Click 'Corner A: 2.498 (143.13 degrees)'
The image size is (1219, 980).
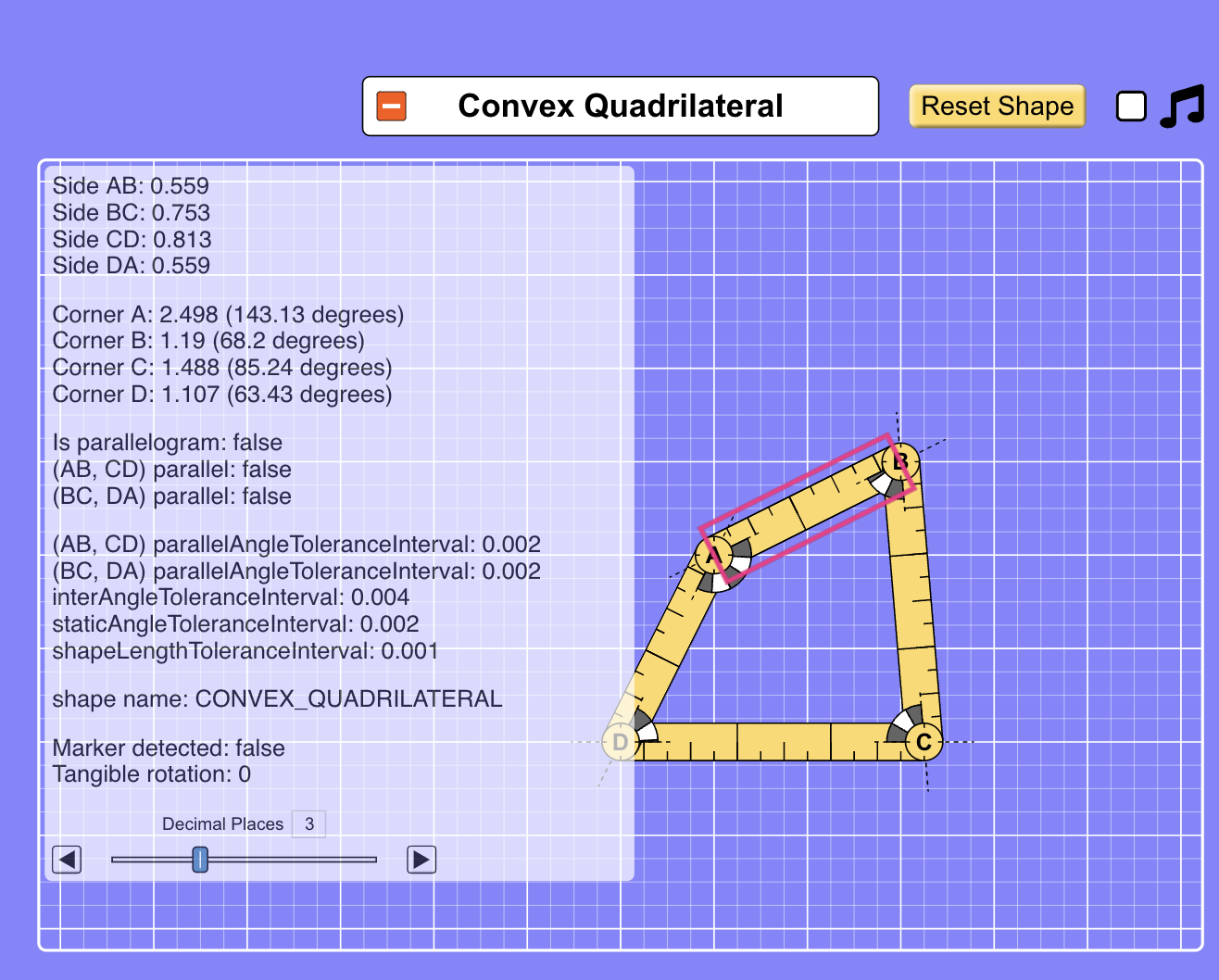pos(229,315)
